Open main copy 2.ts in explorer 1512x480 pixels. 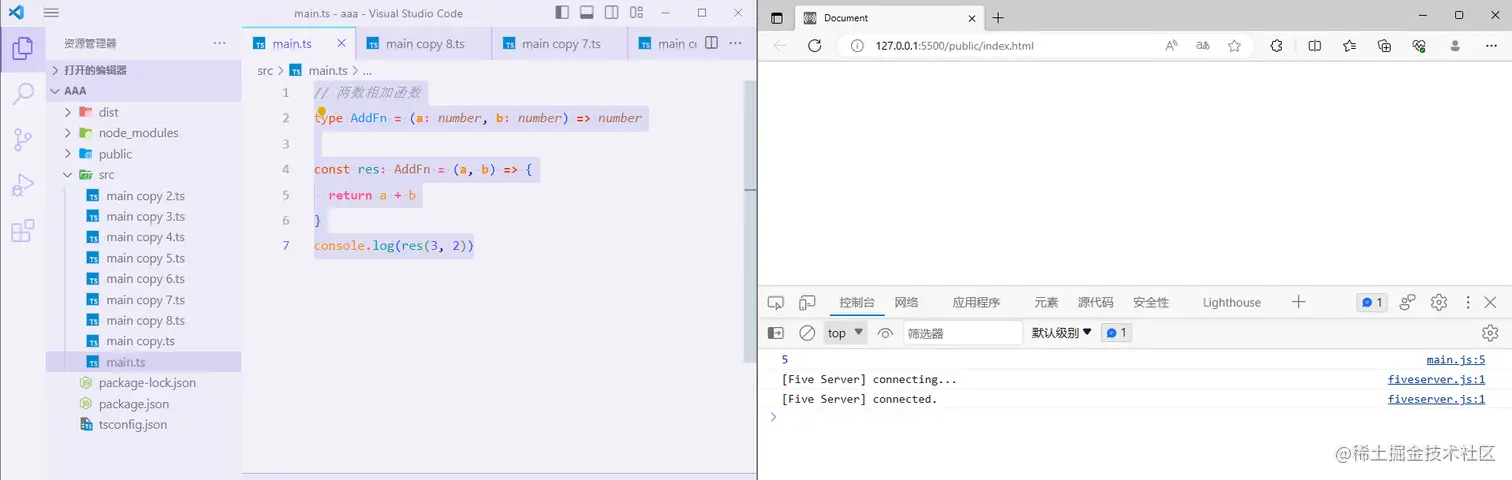143,196
